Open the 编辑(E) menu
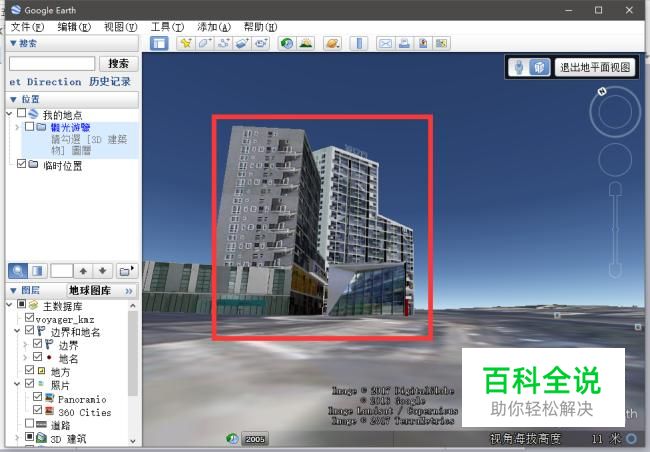 (x=74, y=27)
